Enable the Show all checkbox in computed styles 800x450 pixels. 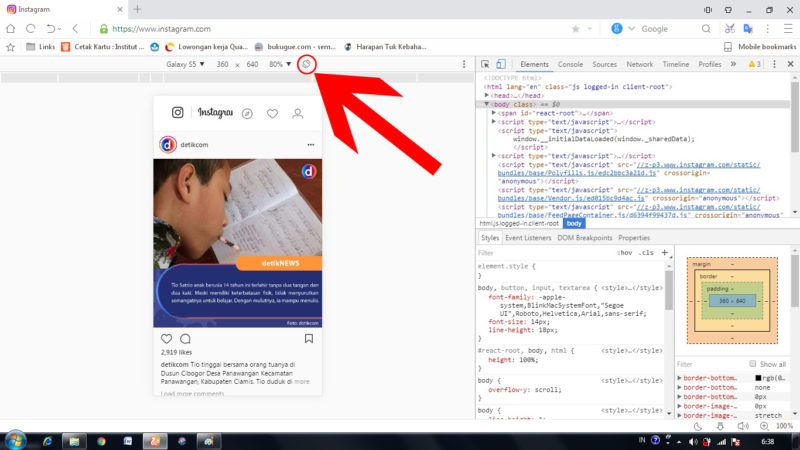click(x=753, y=364)
